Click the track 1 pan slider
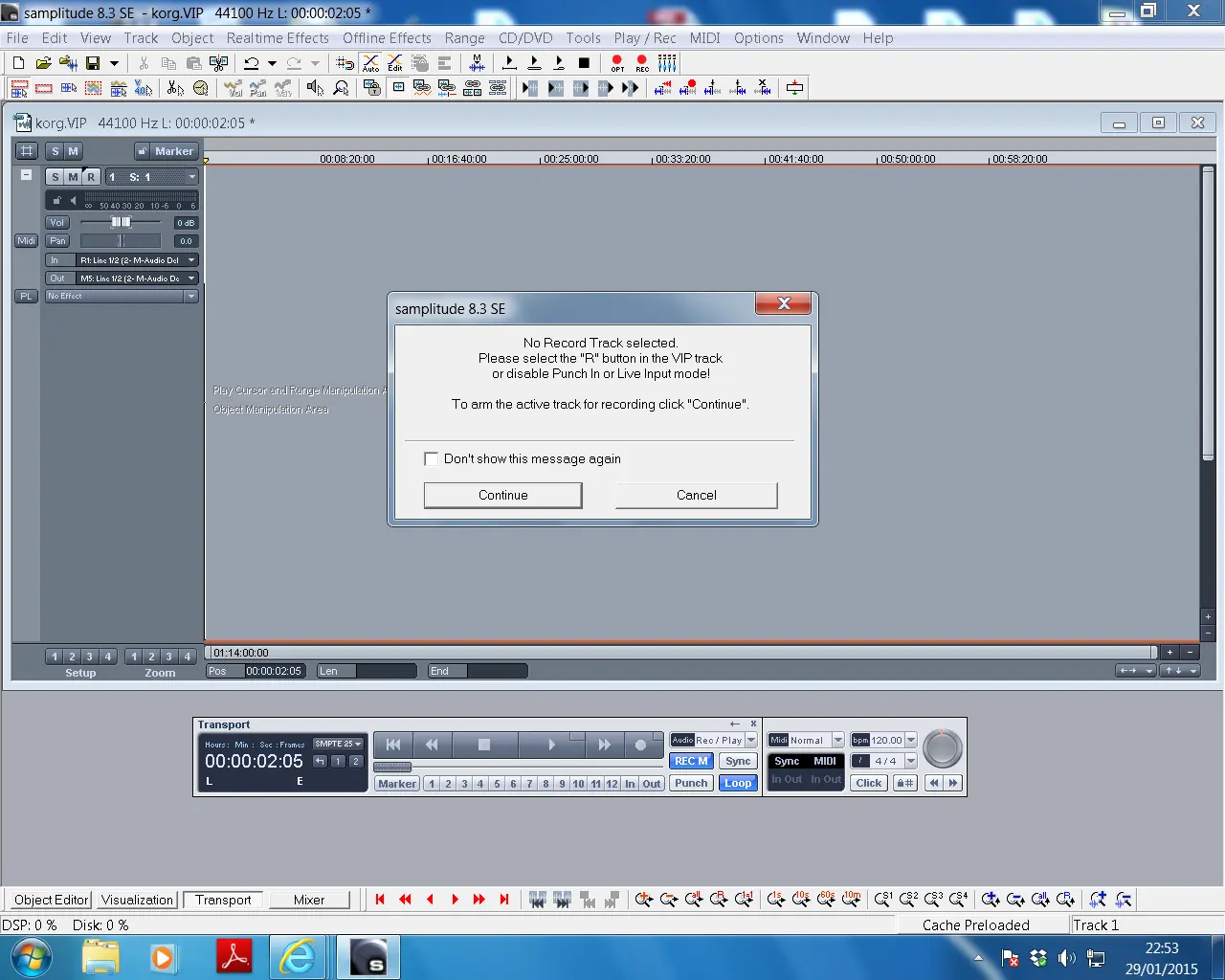 121,241
